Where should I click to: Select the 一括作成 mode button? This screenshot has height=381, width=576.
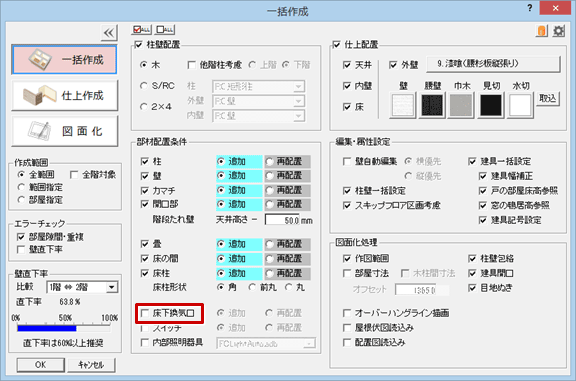(x=64, y=60)
